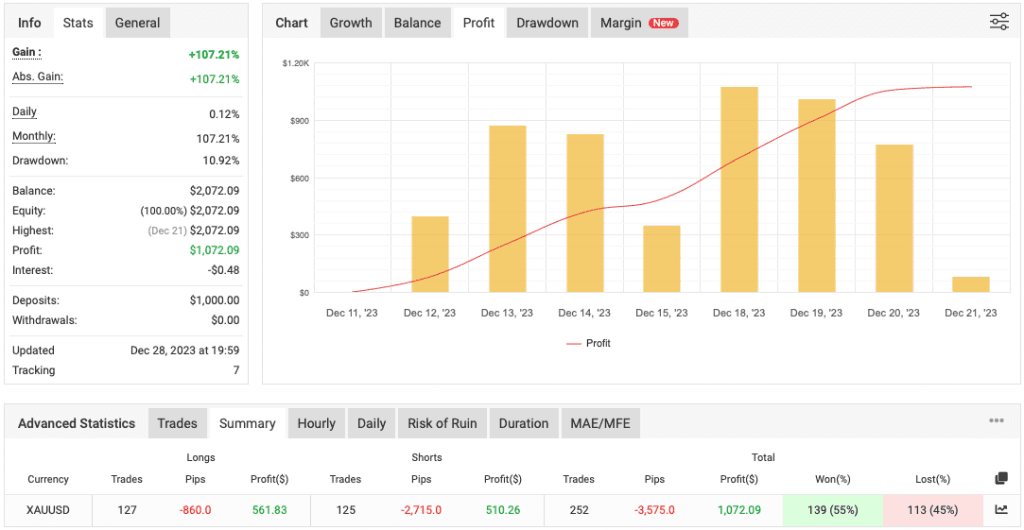
Task: Switch to the Info tab
Action: (30, 23)
